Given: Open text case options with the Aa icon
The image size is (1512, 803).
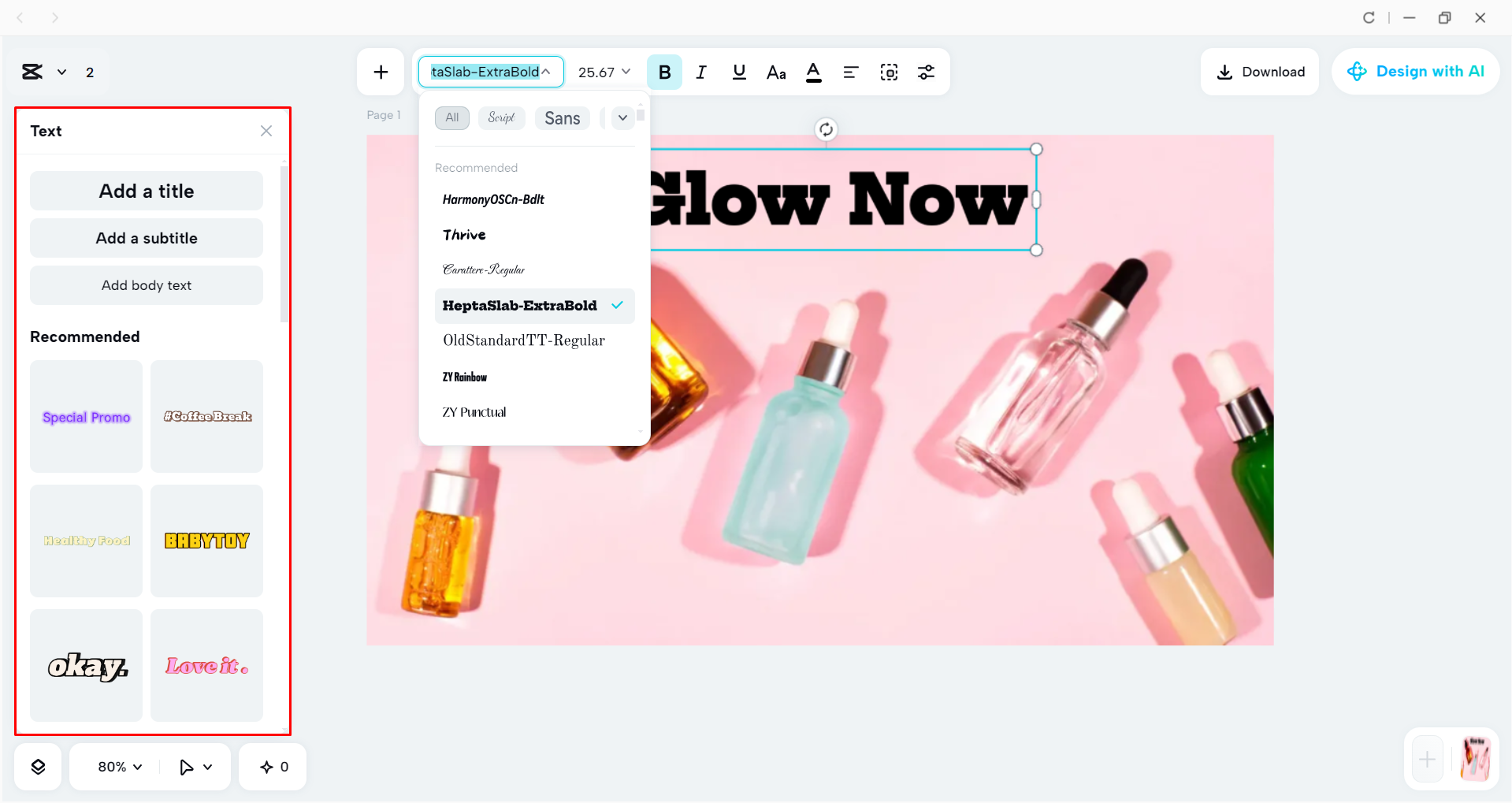Looking at the screenshot, I should 775,72.
